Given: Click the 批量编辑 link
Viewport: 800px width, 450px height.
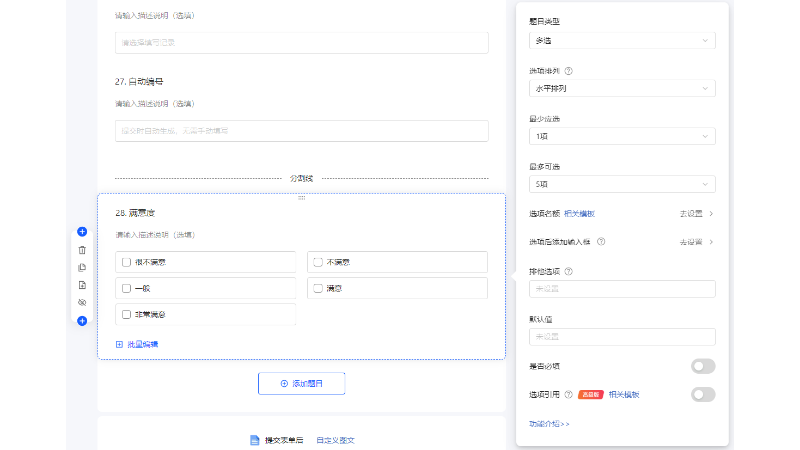Looking at the screenshot, I should (143, 344).
